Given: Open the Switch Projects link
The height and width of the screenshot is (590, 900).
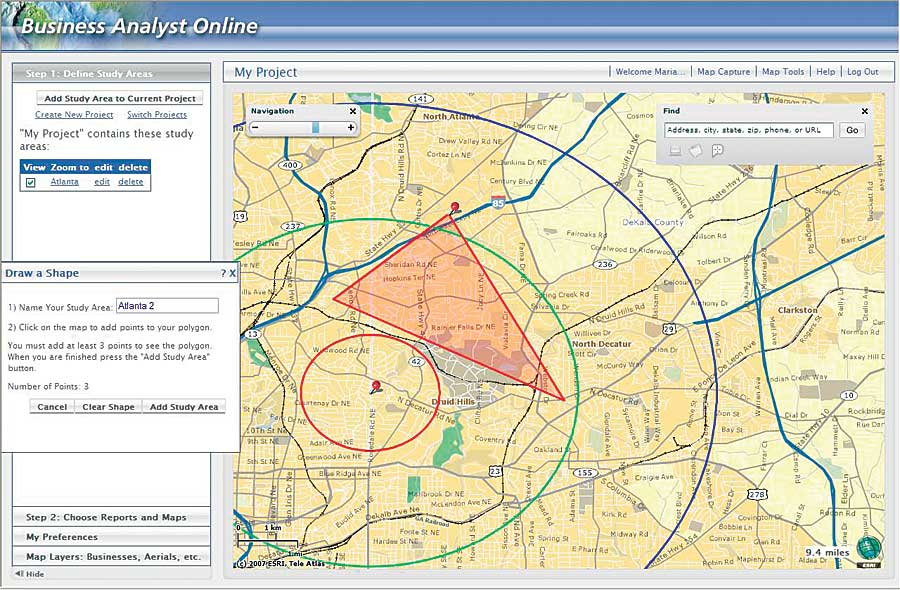Looking at the screenshot, I should click(x=157, y=115).
